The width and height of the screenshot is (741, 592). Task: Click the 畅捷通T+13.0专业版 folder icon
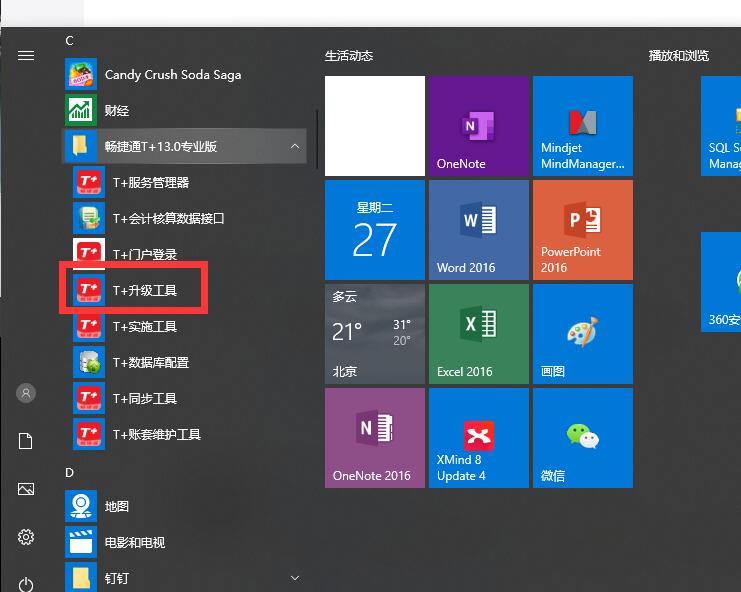tap(81, 146)
